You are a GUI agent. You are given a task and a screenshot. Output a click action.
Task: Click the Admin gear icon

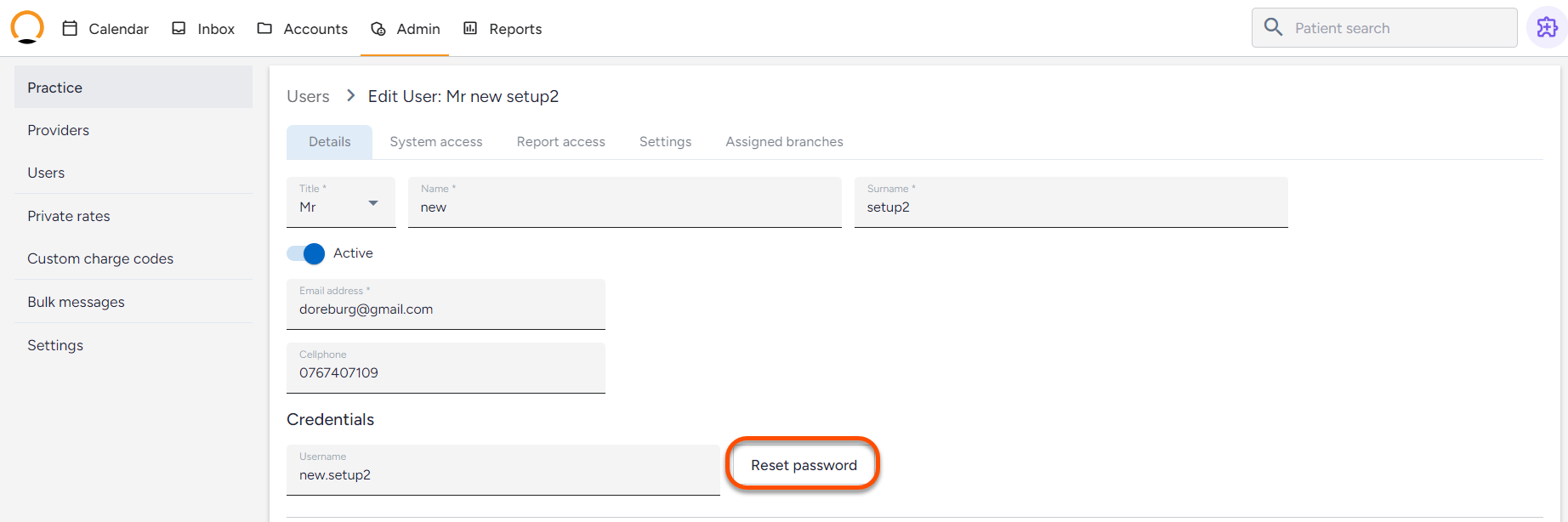pos(378,29)
